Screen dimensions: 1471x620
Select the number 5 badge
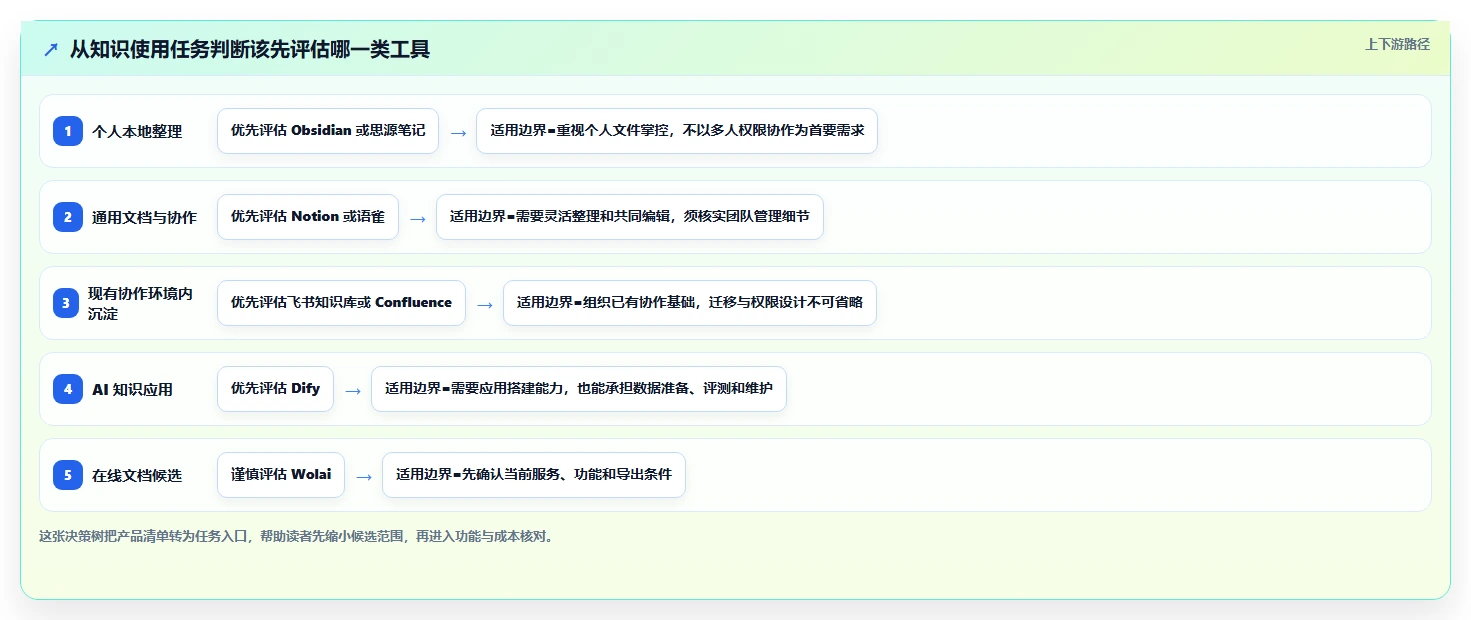pyautogui.click(x=68, y=474)
